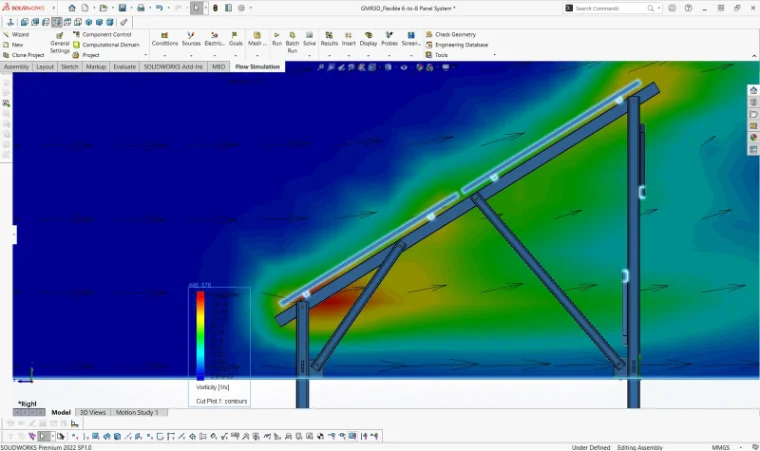Image resolution: width=760 pixels, height=451 pixels.
Task: Switch to the Evaluate tab
Action: click(125, 67)
